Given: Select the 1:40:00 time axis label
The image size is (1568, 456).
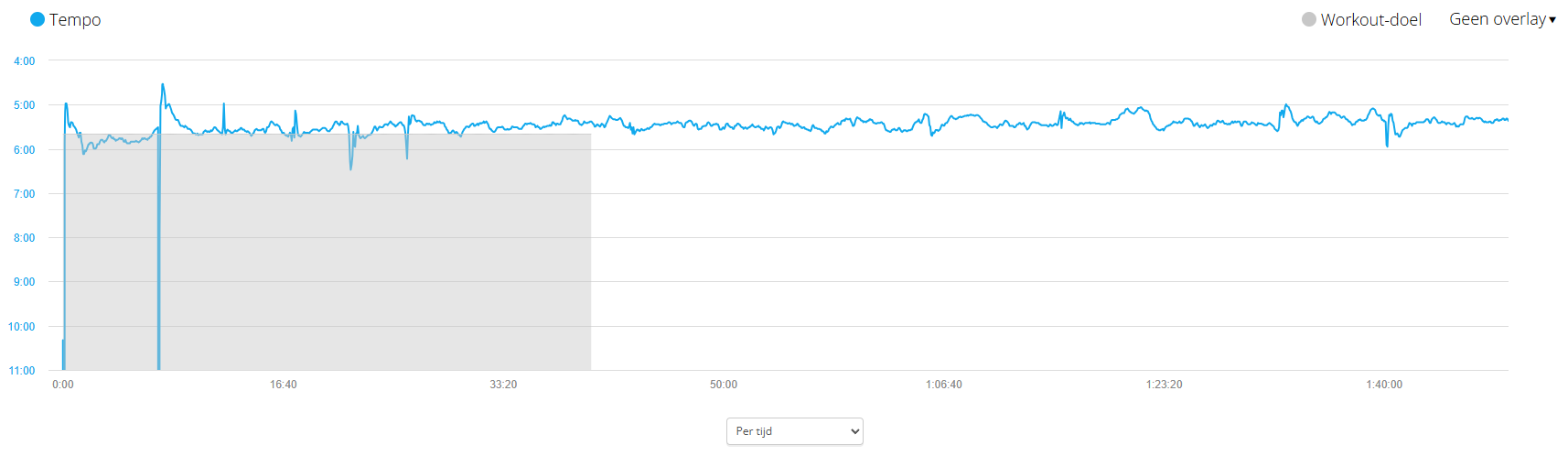Looking at the screenshot, I should (x=1384, y=385).
